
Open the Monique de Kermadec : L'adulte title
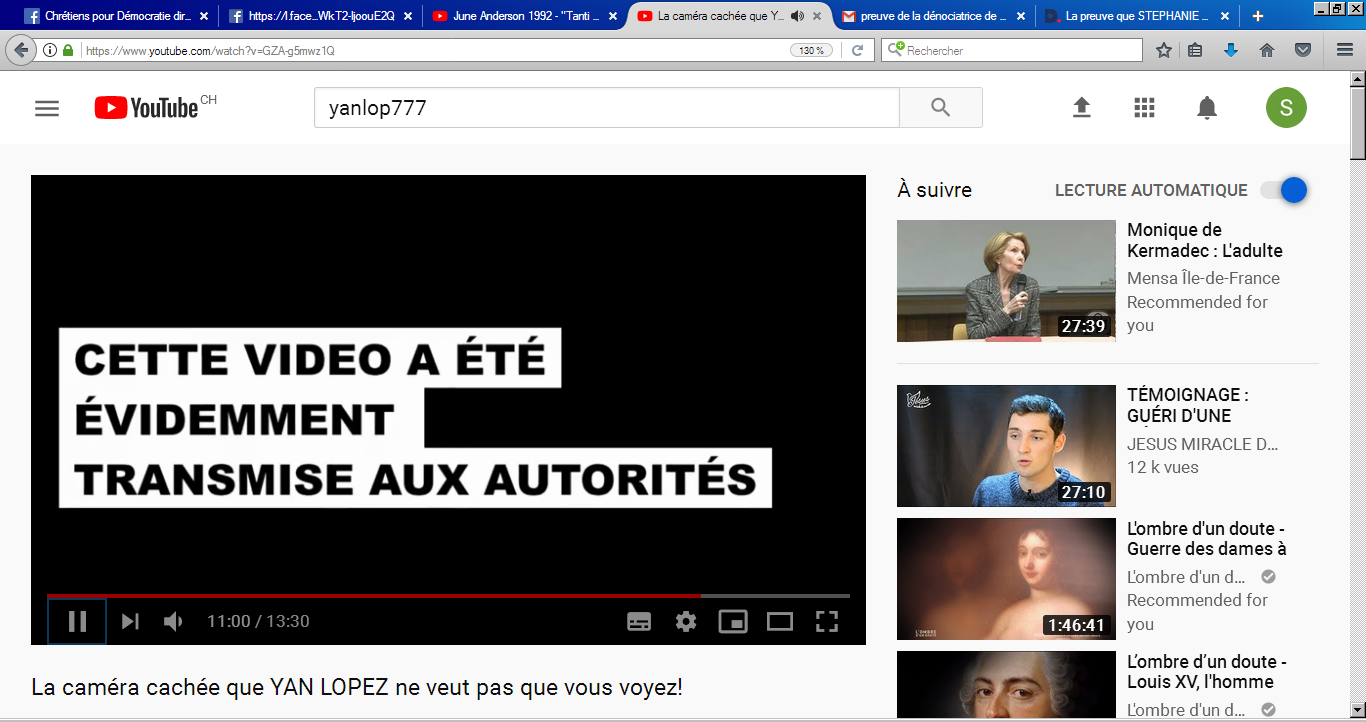1205,240
